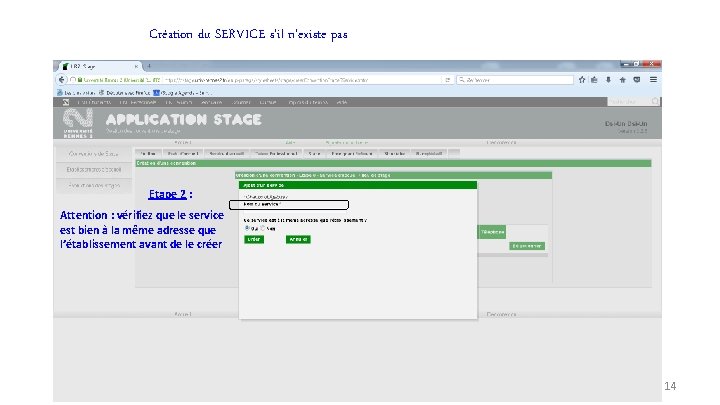The height and width of the screenshot is (405, 720).
Task: Select the 'Enseignant Référent' step tab
Action: 352,153
